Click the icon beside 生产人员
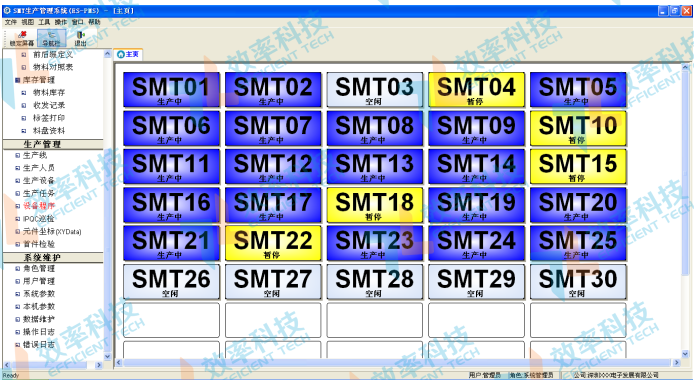This screenshot has height=380, width=694. pos(18,168)
